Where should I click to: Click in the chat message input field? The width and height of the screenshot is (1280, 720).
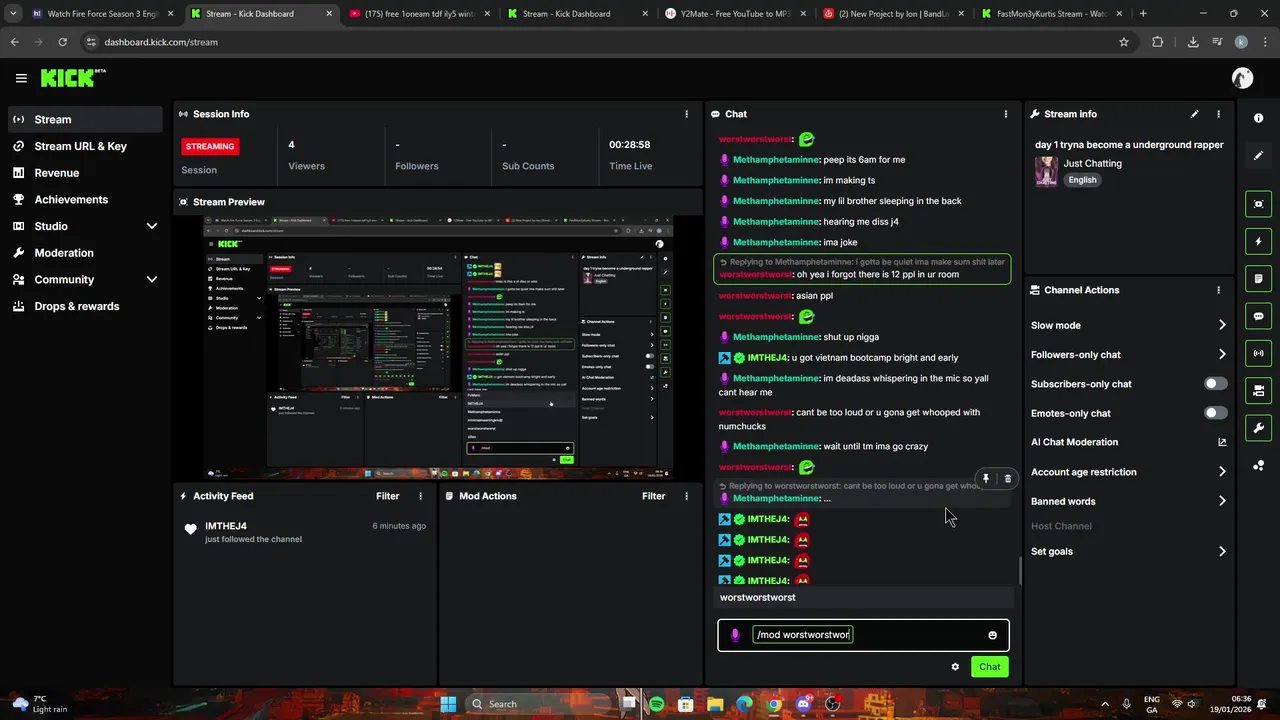863,635
